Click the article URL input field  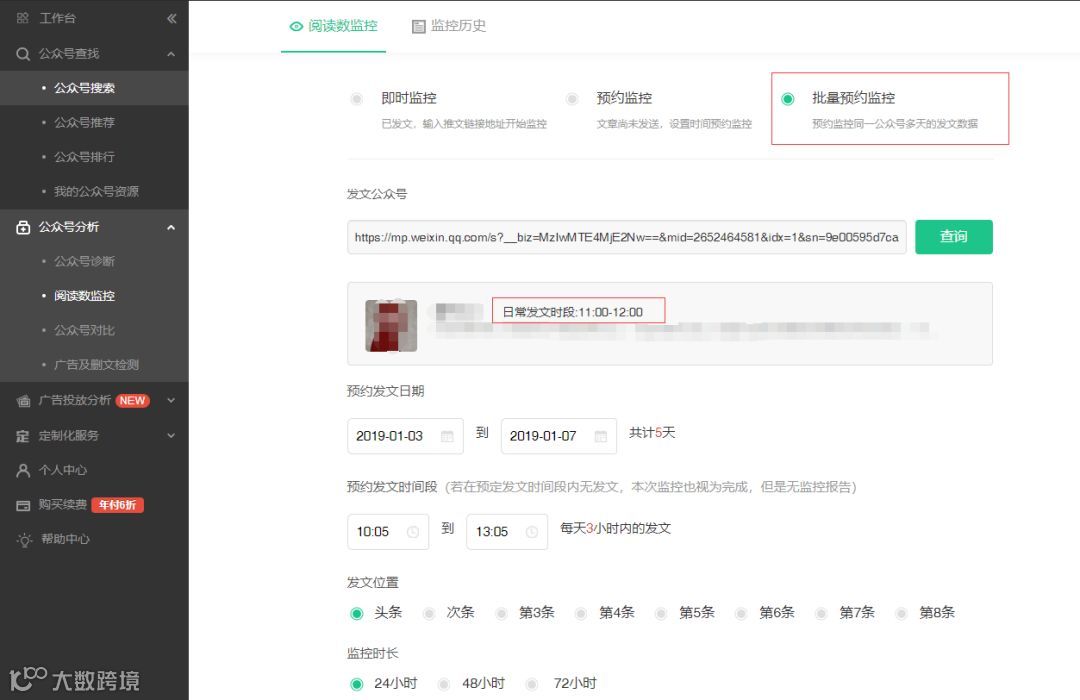627,237
